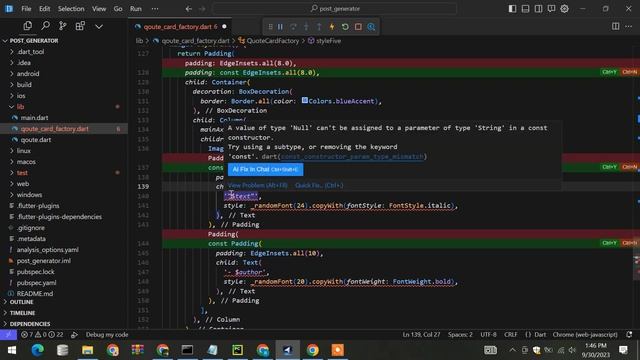Expand the TIMELINE section
This screenshot has height=360, width=640.
click(x=22, y=313)
